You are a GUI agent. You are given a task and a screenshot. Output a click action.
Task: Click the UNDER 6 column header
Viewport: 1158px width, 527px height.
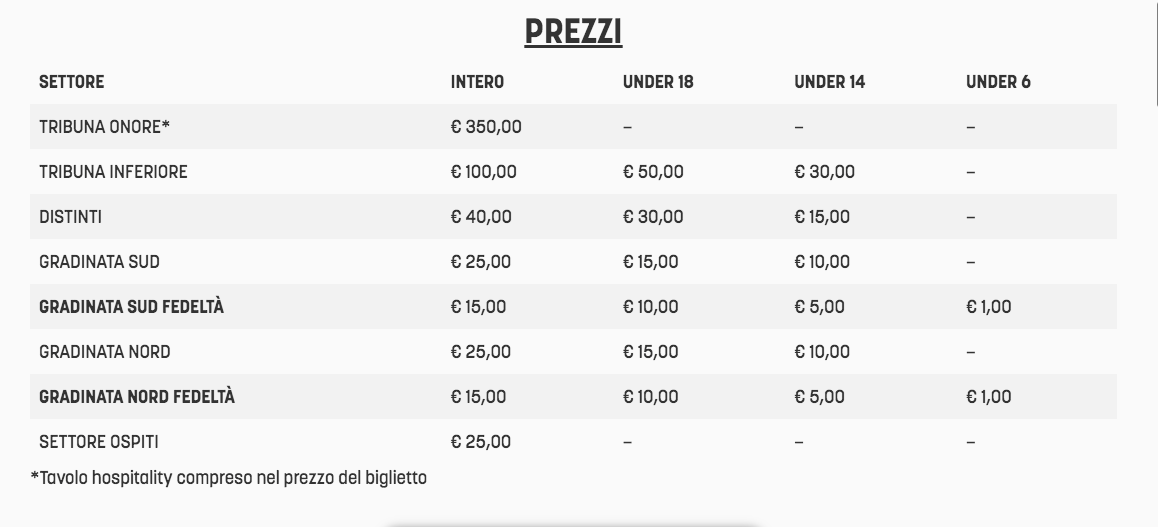[998, 82]
